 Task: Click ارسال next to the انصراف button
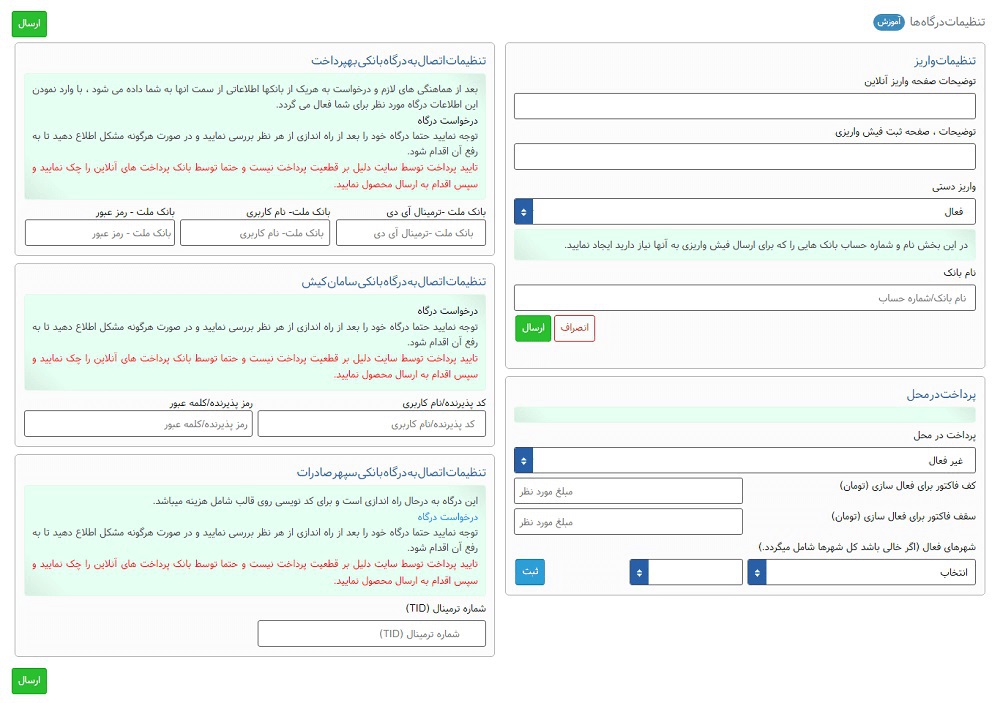coord(533,328)
